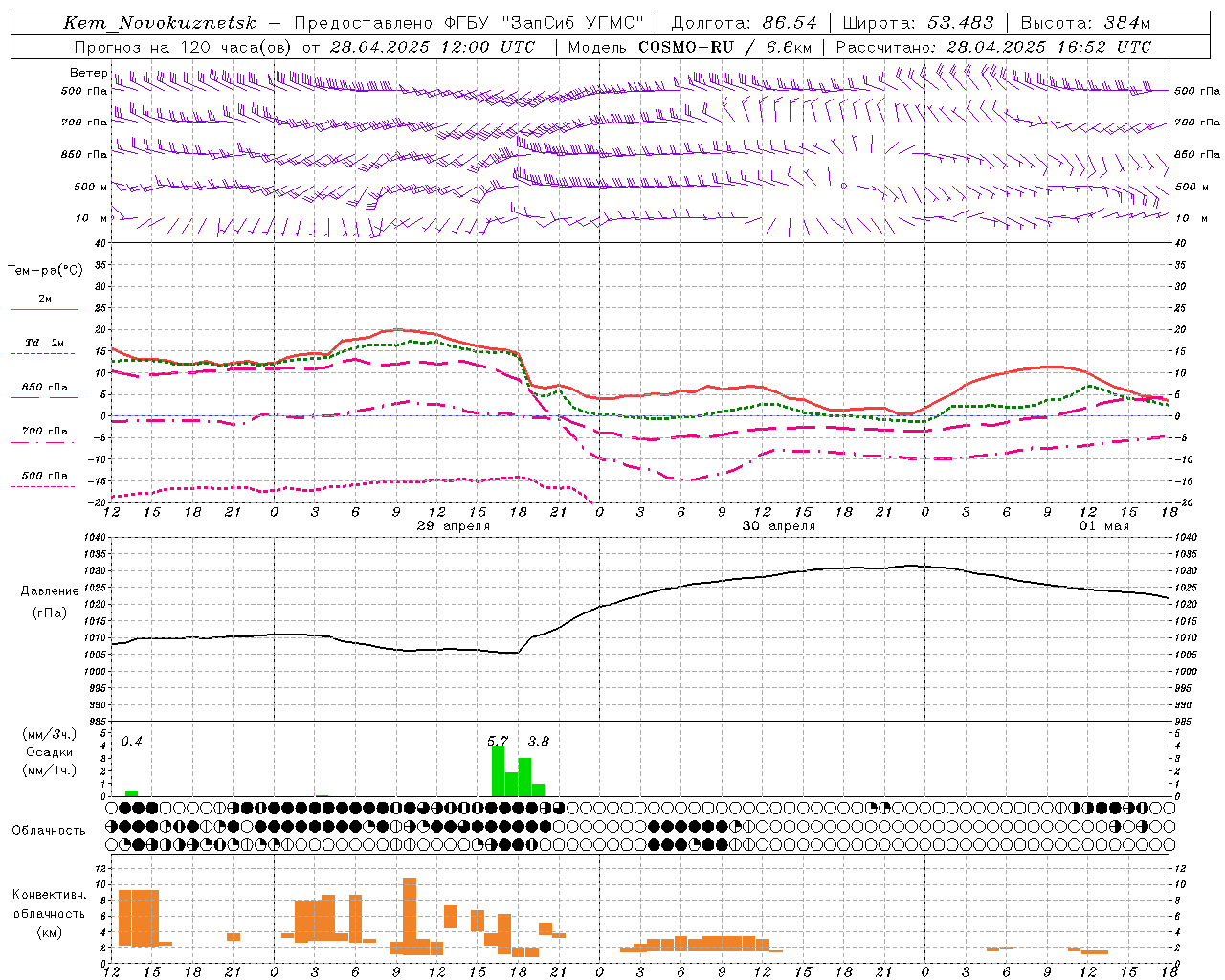Image resolution: width=1225 pixels, height=980 pixels.
Task: Click the station title Kem_Novokuznetsk
Action: [160, 23]
